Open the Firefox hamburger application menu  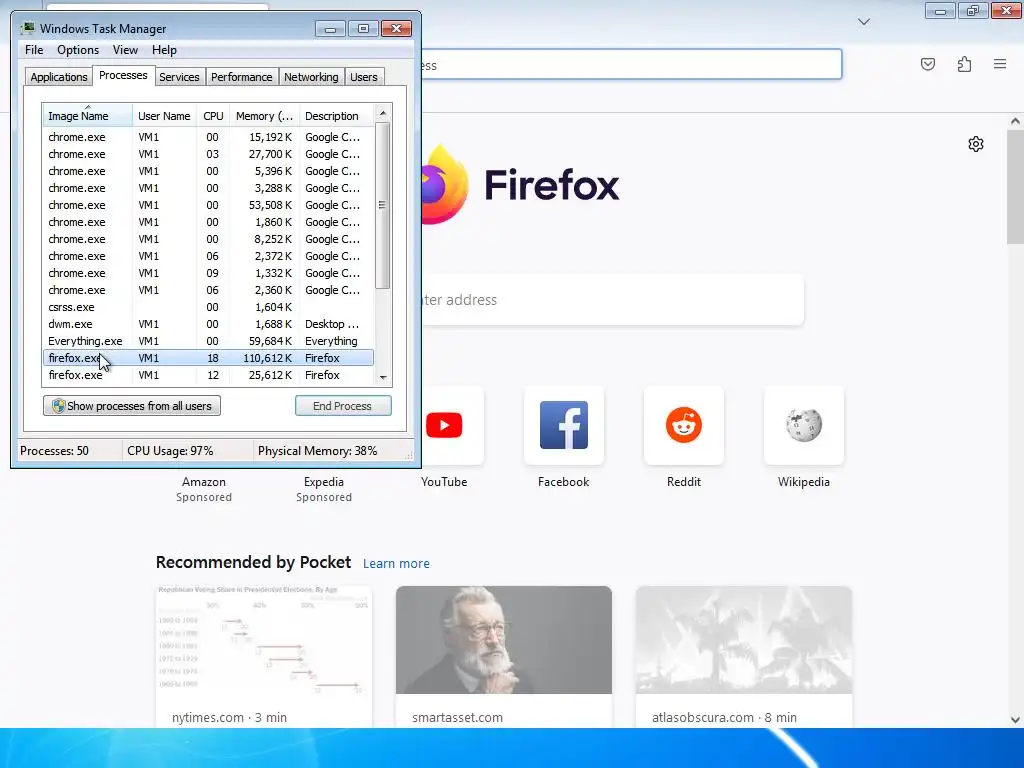(x=1000, y=64)
